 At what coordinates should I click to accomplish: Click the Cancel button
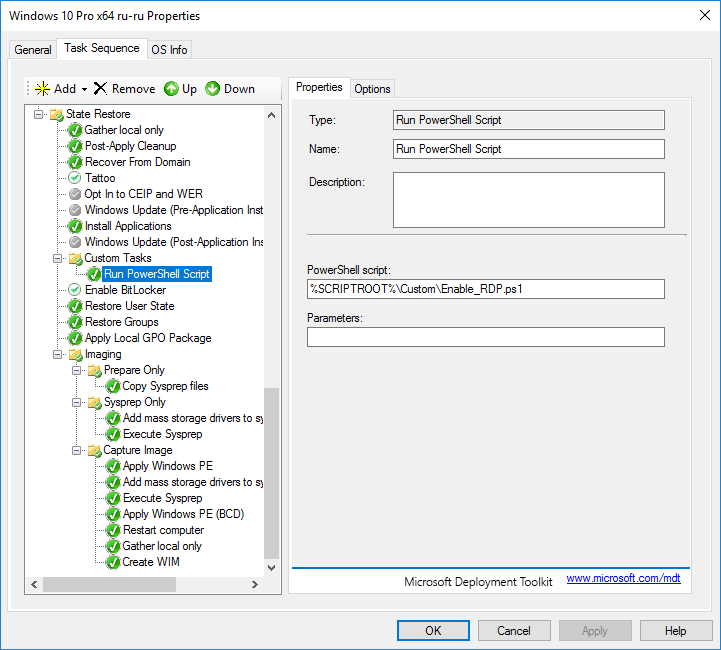coord(514,631)
